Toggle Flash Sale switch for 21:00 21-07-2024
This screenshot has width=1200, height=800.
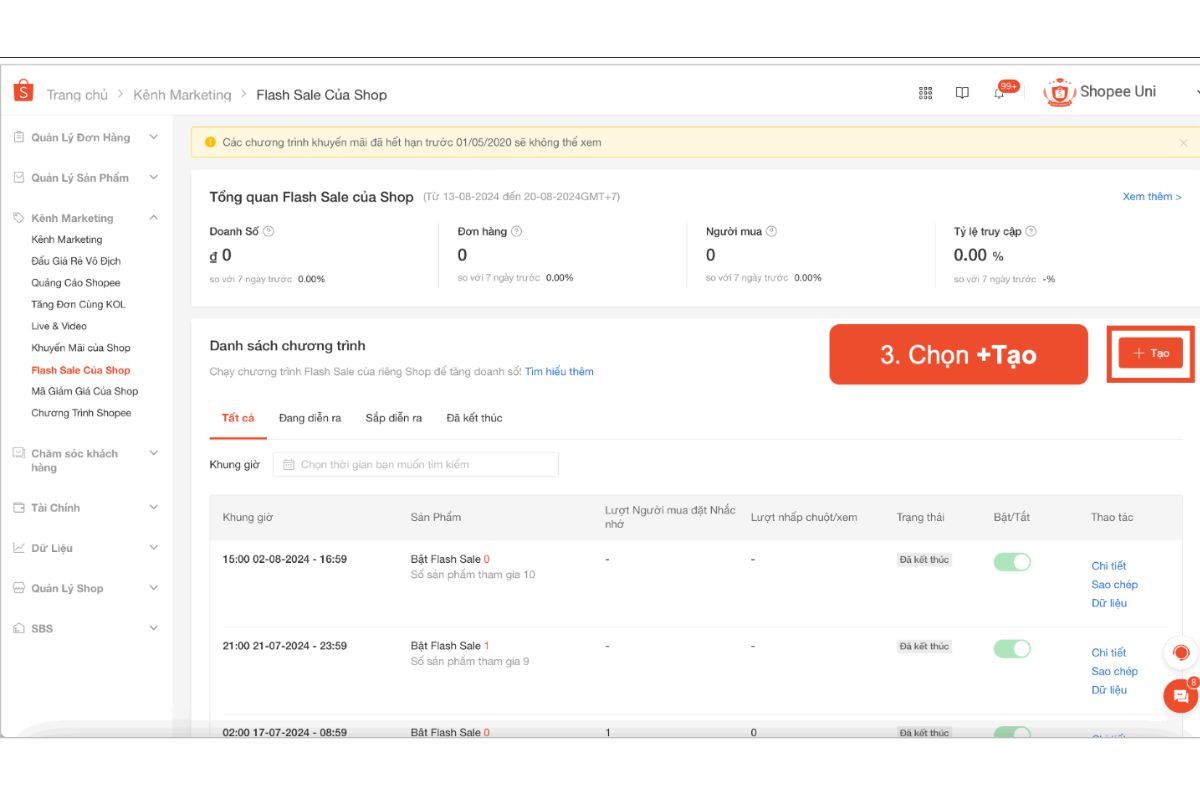point(1012,649)
